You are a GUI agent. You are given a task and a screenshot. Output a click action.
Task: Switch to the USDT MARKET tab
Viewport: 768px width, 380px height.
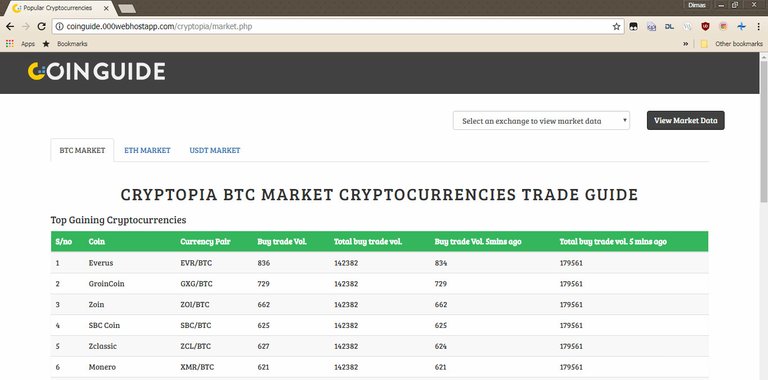click(215, 150)
